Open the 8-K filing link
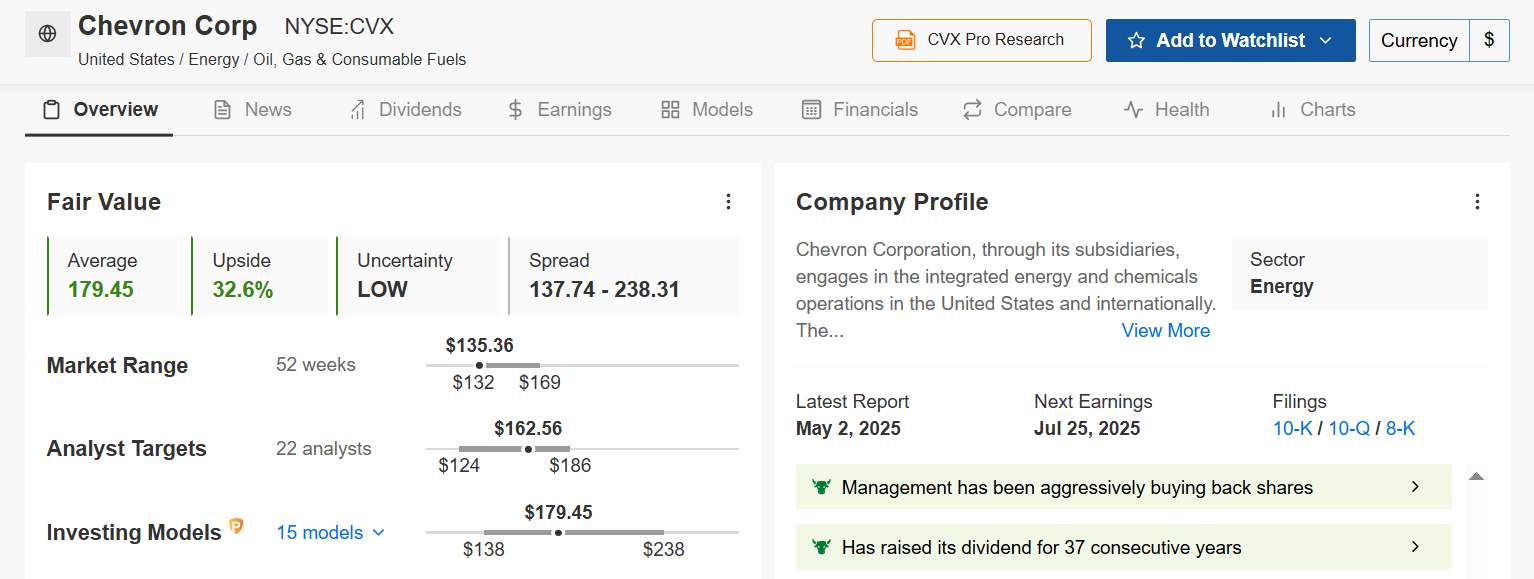 click(1400, 429)
